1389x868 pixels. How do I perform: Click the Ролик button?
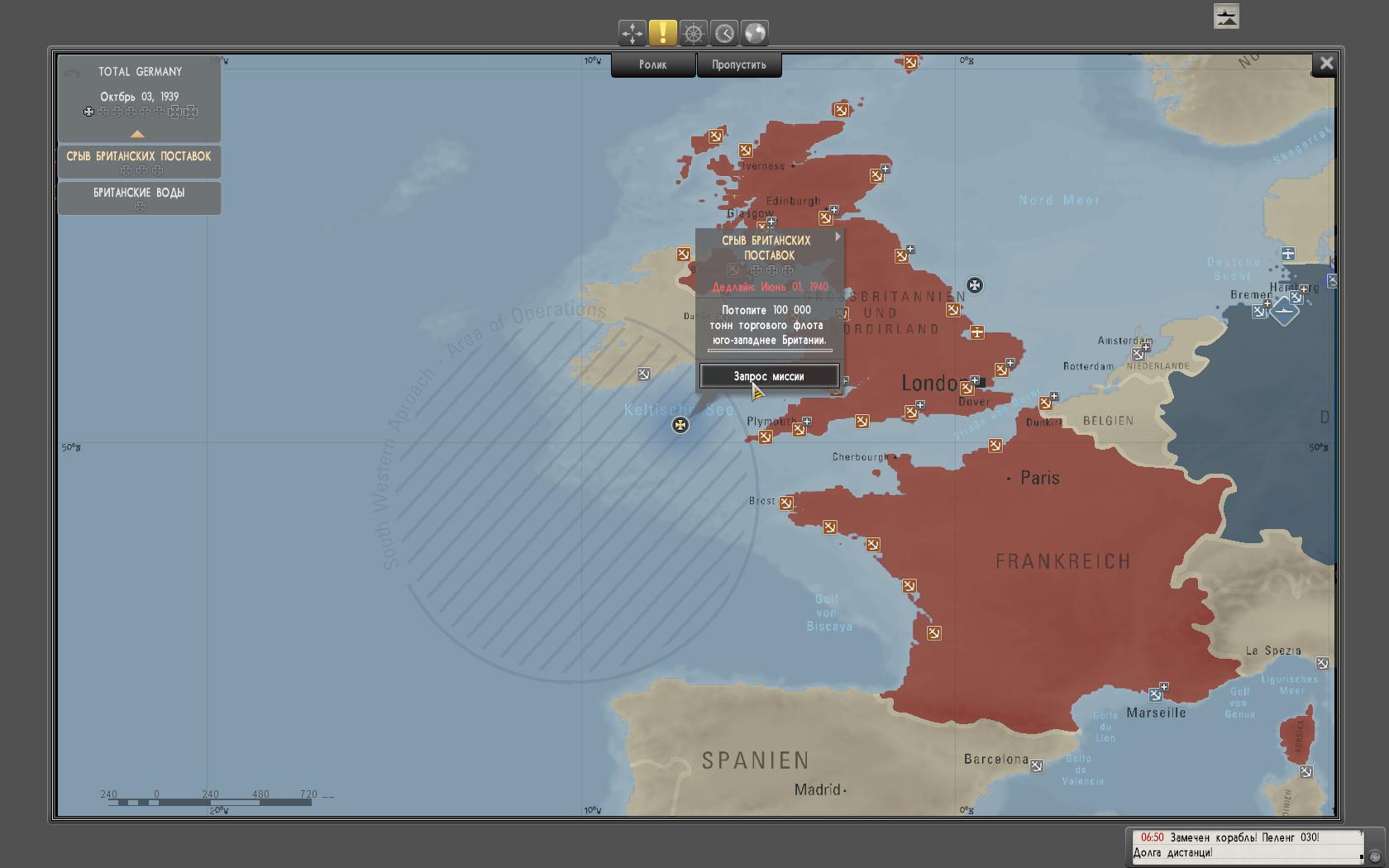pos(653,64)
